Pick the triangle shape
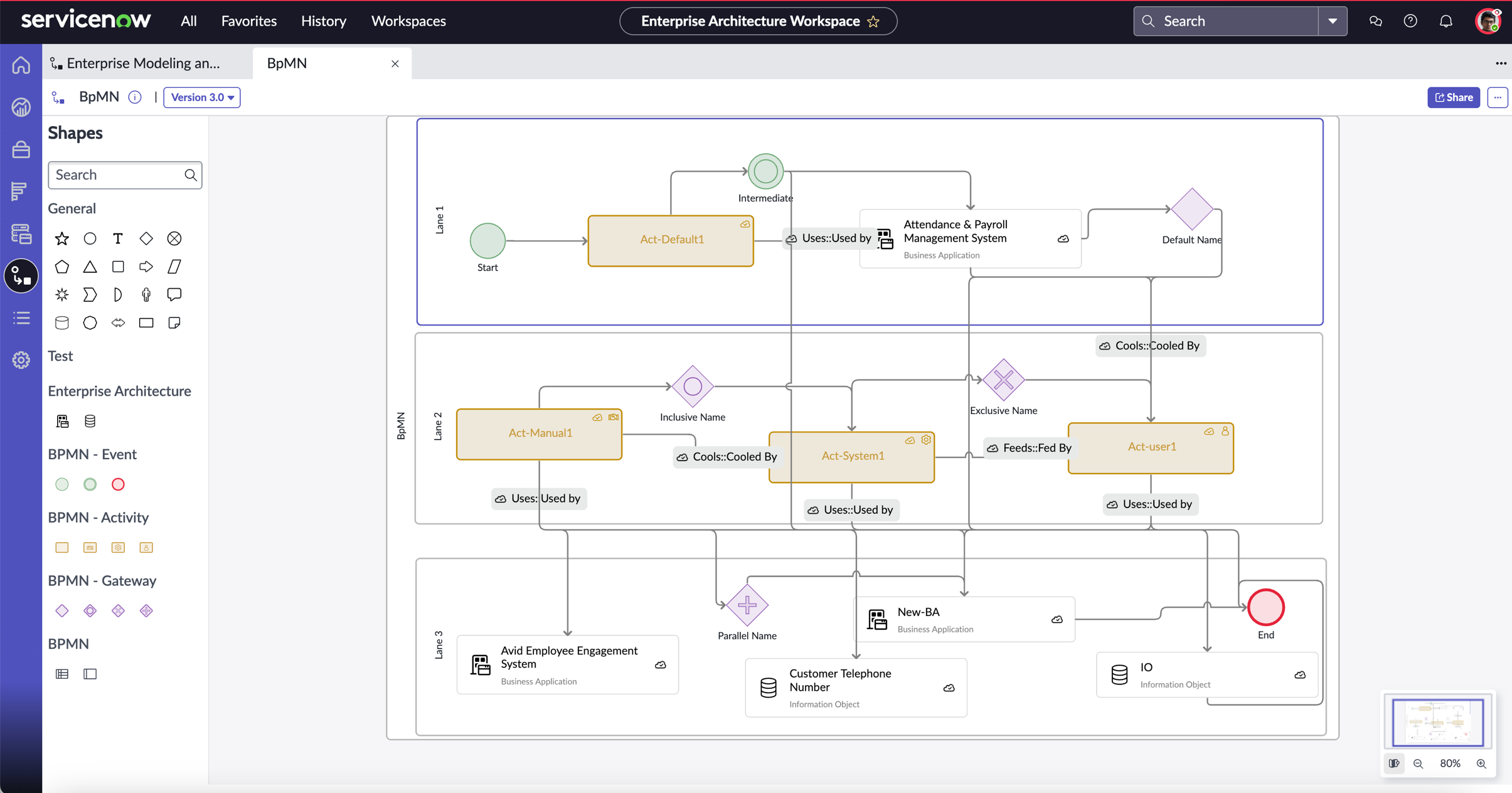The image size is (1512, 793). click(90, 267)
